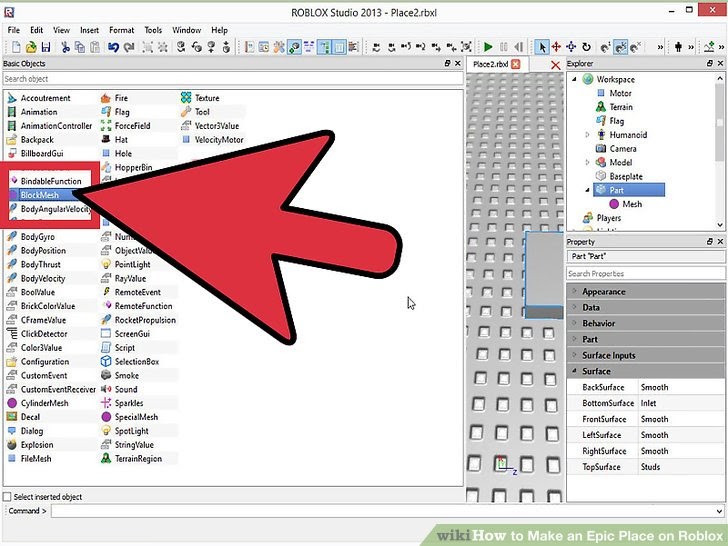Close the Basic Objects panel

click(458, 63)
